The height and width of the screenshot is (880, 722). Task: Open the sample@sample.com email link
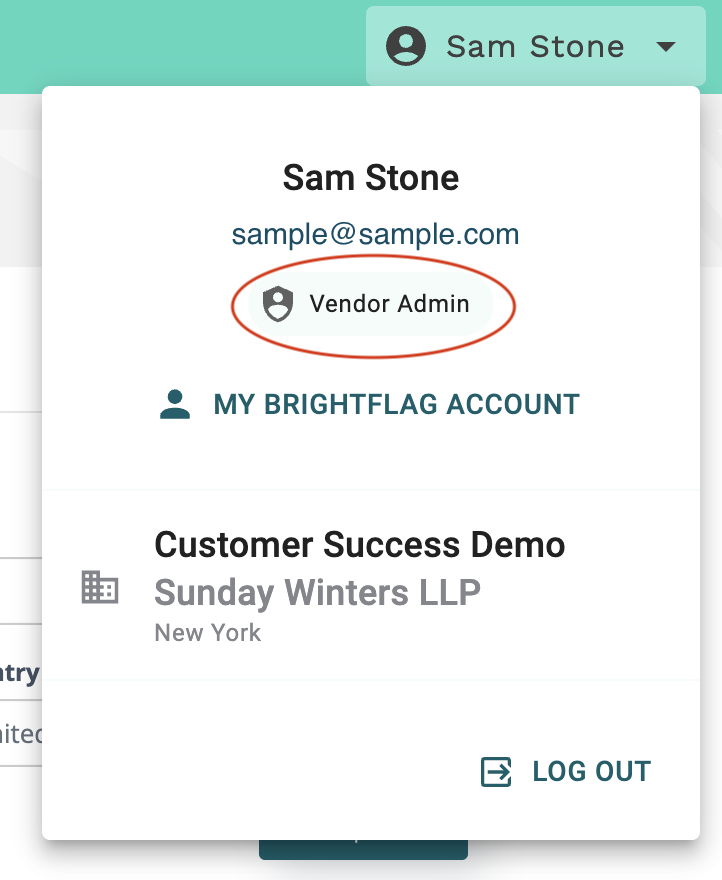point(375,234)
